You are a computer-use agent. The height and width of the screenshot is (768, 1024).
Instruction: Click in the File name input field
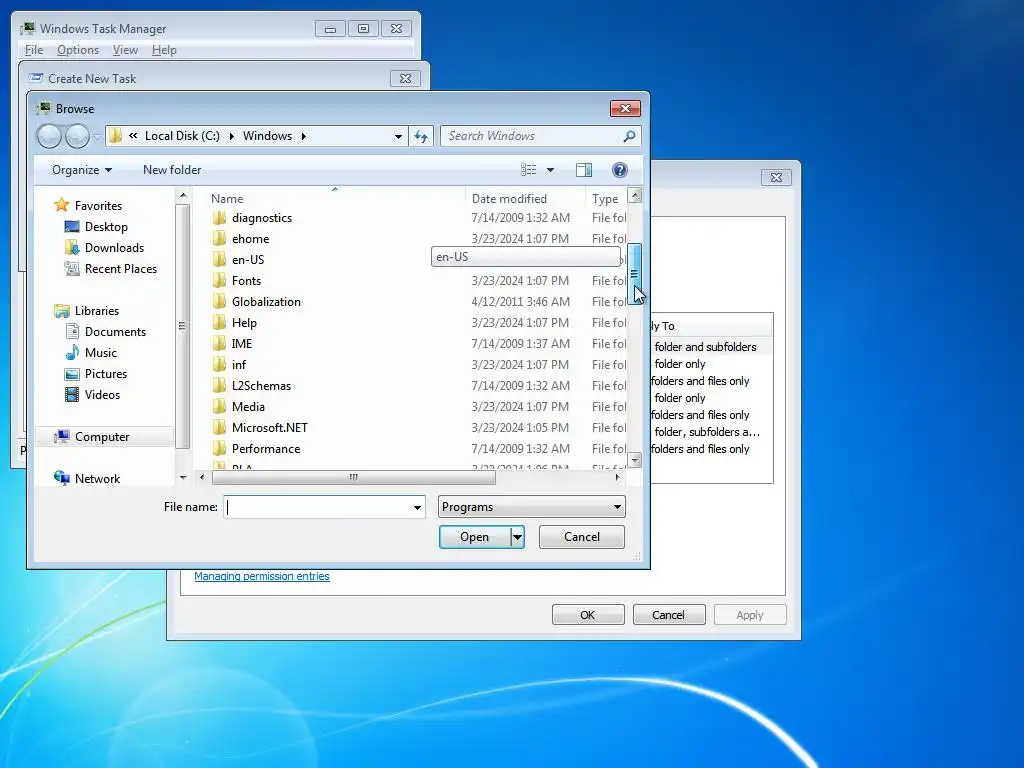(x=317, y=507)
